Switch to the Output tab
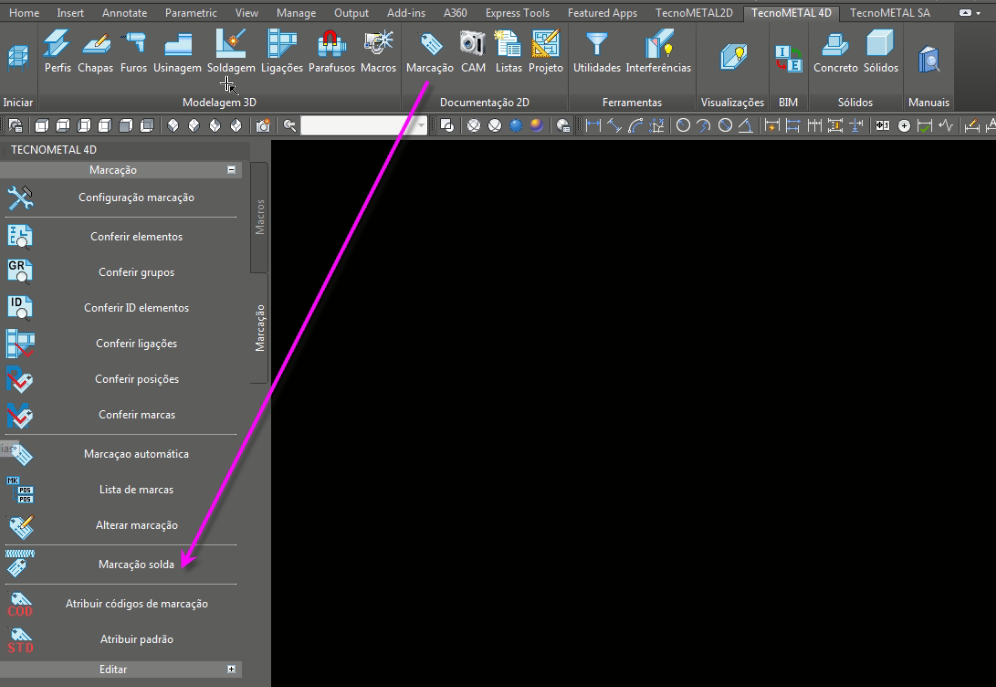996x687 pixels. coord(351,13)
